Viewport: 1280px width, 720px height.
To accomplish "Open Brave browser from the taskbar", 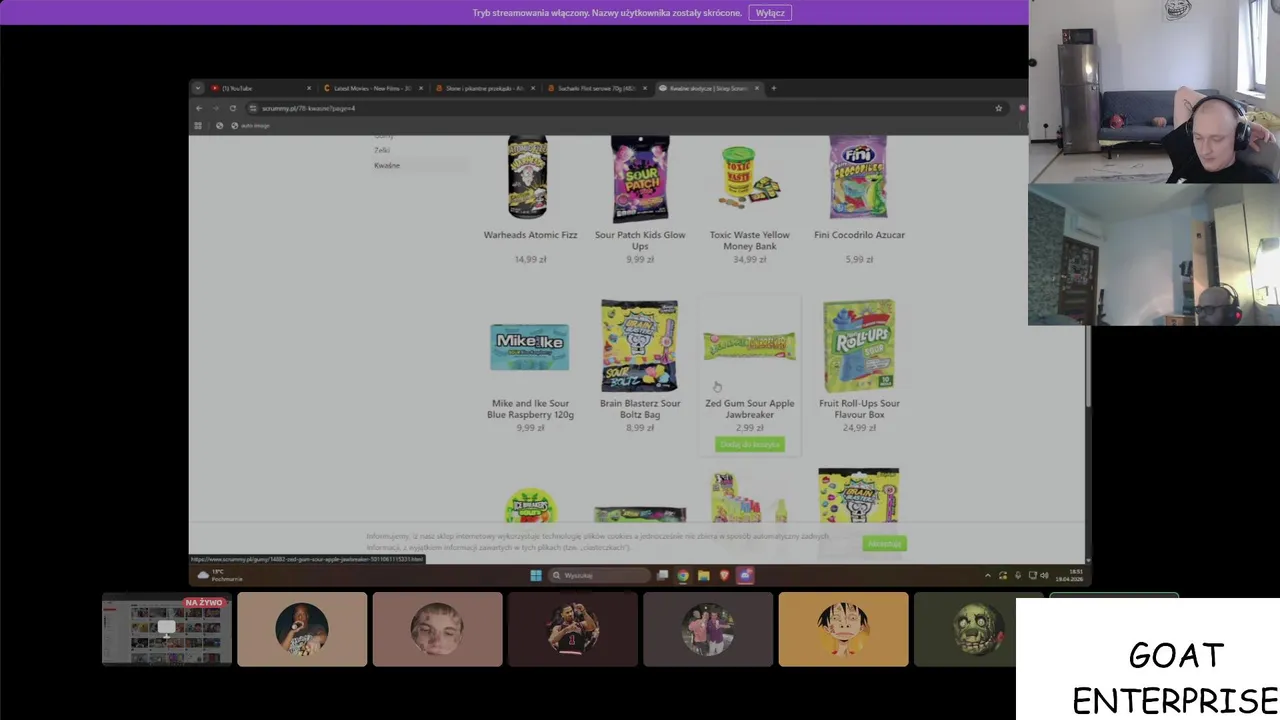I will click(724, 575).
